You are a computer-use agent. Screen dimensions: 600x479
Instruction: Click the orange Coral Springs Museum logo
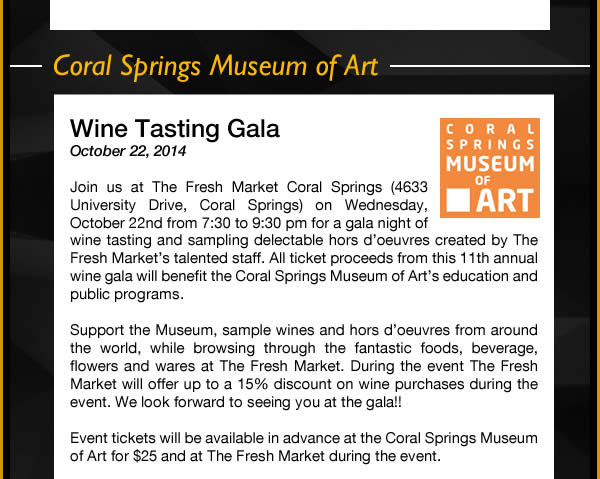[x=490, y=168]
